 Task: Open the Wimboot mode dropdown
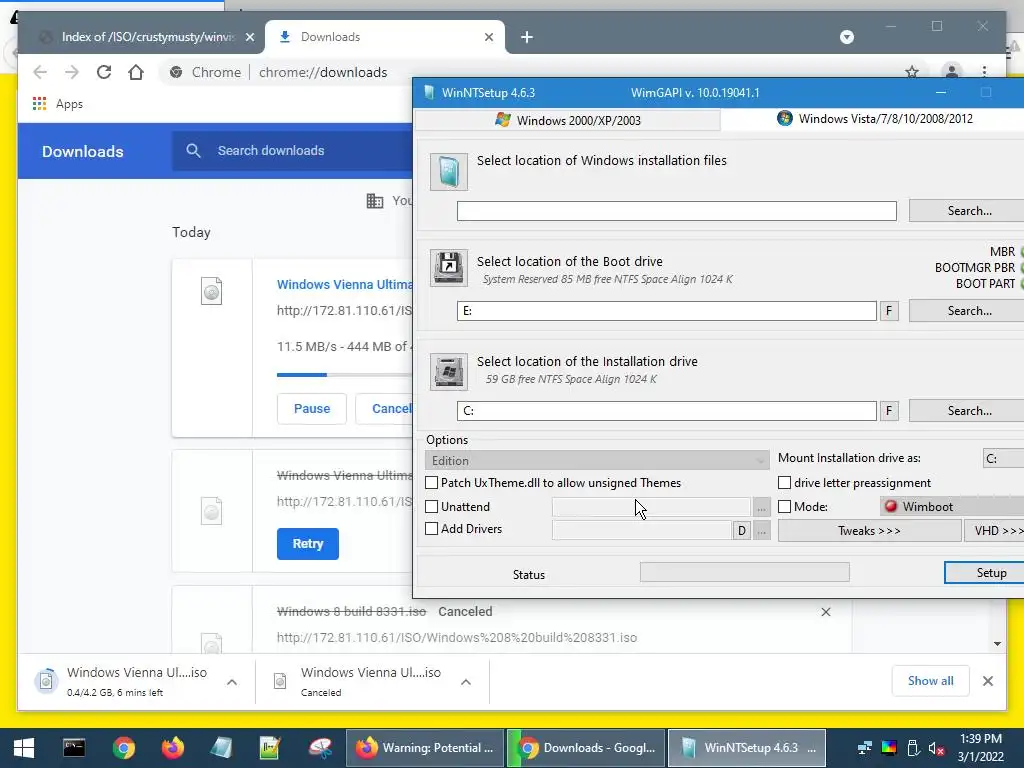(952, 507)
